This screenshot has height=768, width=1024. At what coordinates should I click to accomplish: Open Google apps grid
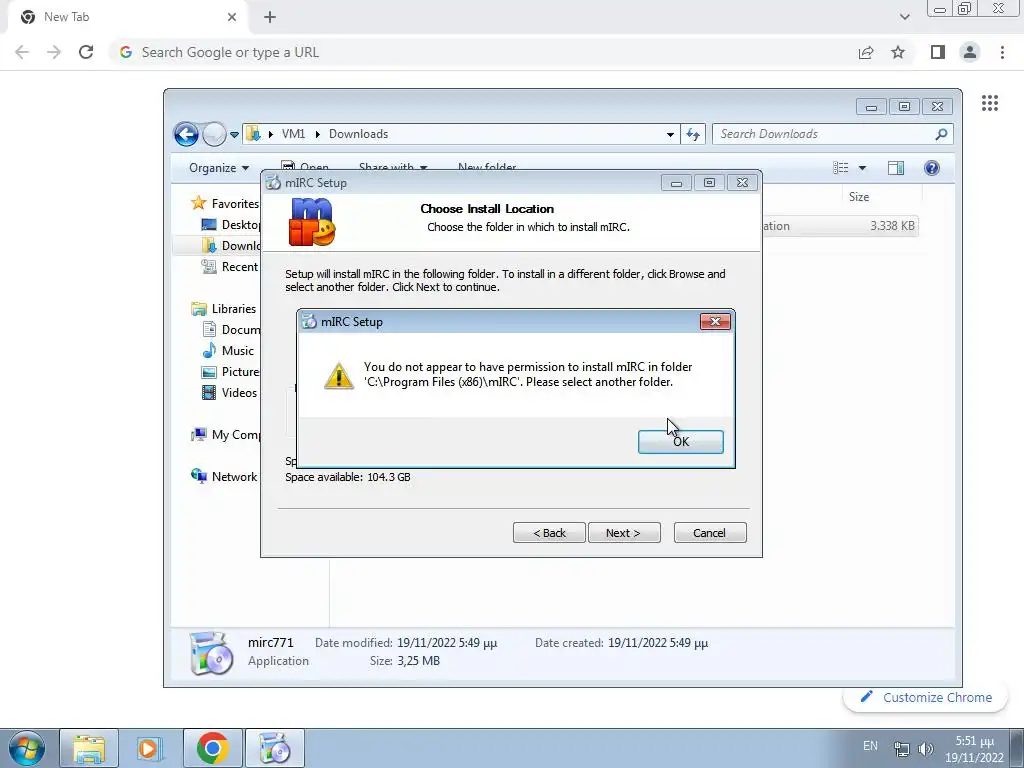coord(989,103)
